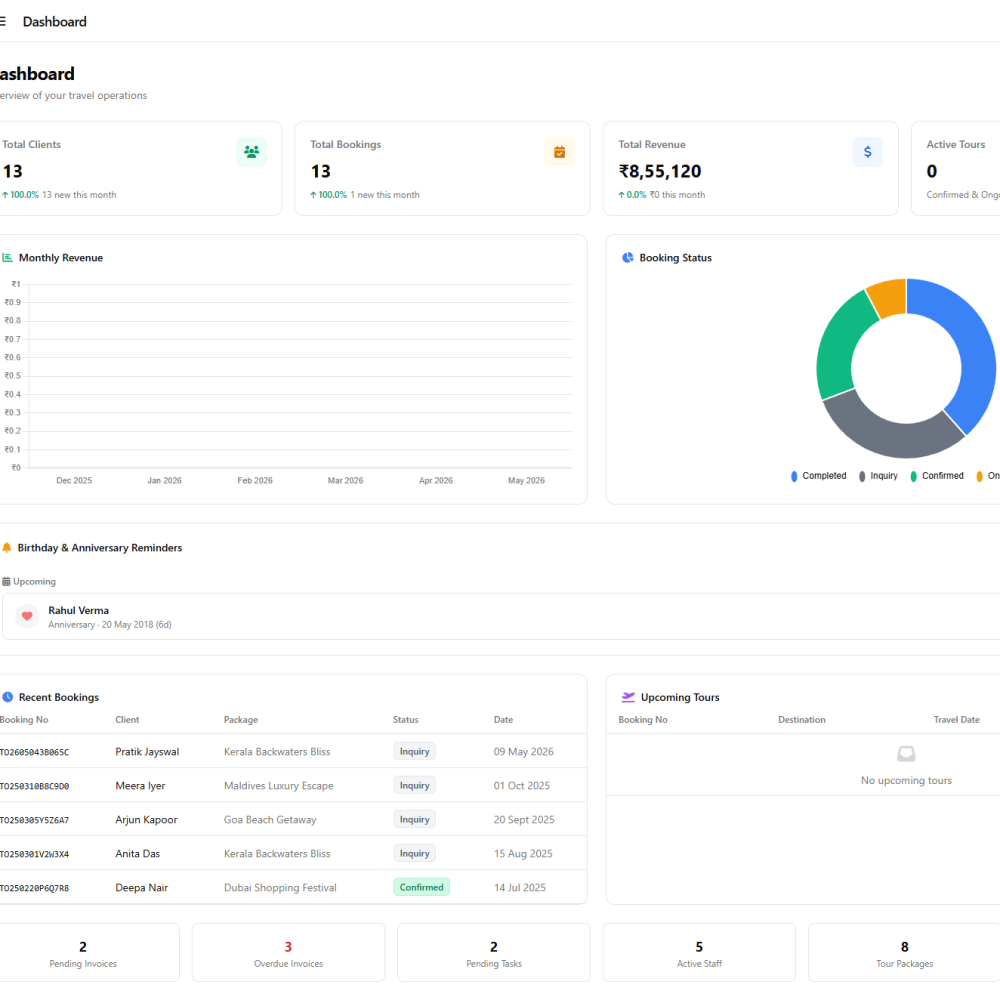Open booking TO250301V2W3X4
Screen dimensions: 1000x1000
(x=34, y=854)
